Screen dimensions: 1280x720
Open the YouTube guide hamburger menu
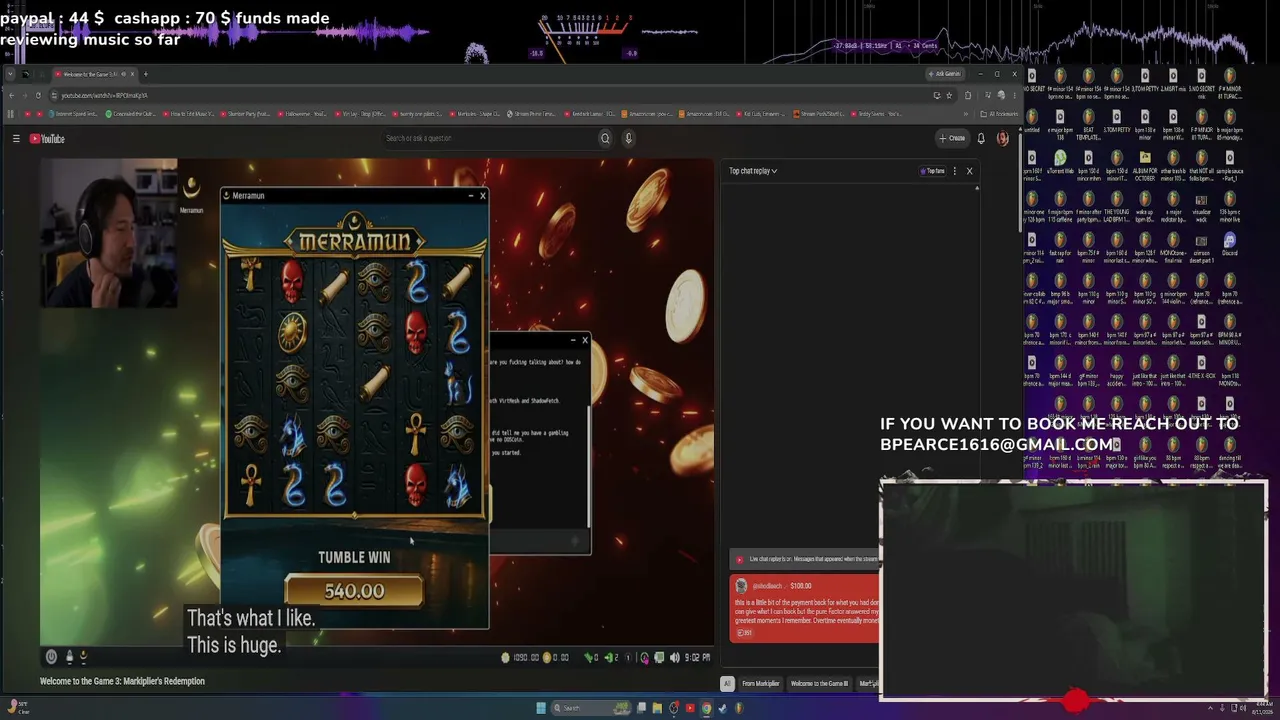[16, 139]
